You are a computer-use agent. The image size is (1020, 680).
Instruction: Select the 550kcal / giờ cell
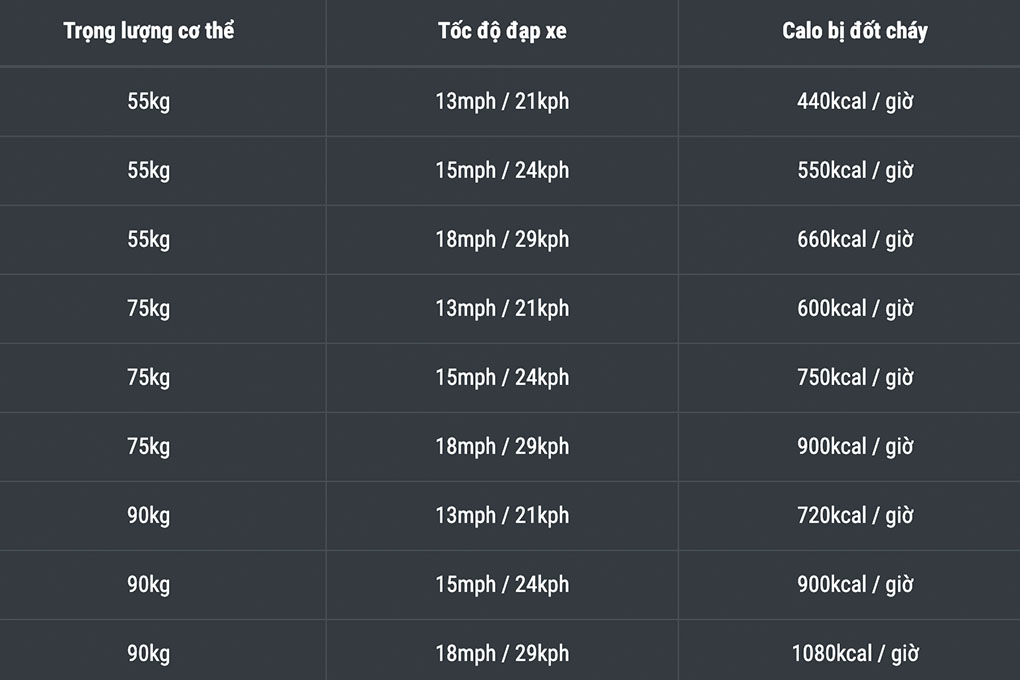click(855, 170)
